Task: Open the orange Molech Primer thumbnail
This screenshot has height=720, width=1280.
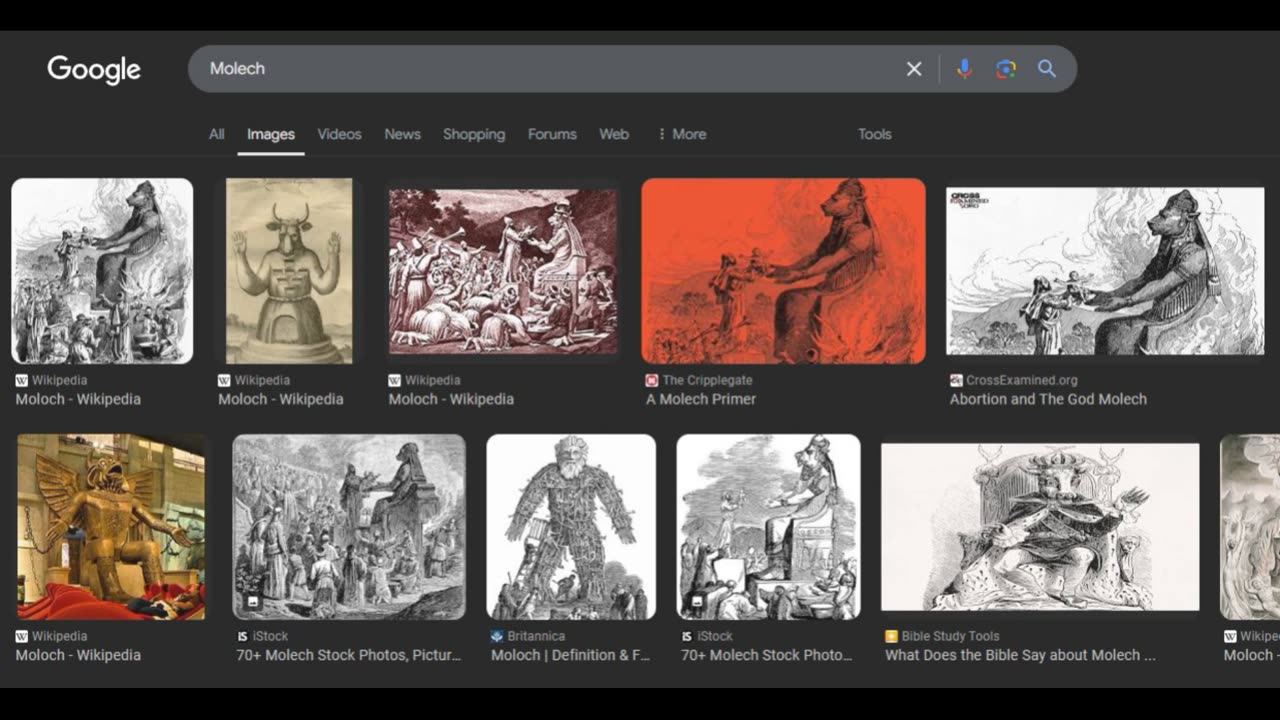Action: pyautogui.click(x=783, y=271)
